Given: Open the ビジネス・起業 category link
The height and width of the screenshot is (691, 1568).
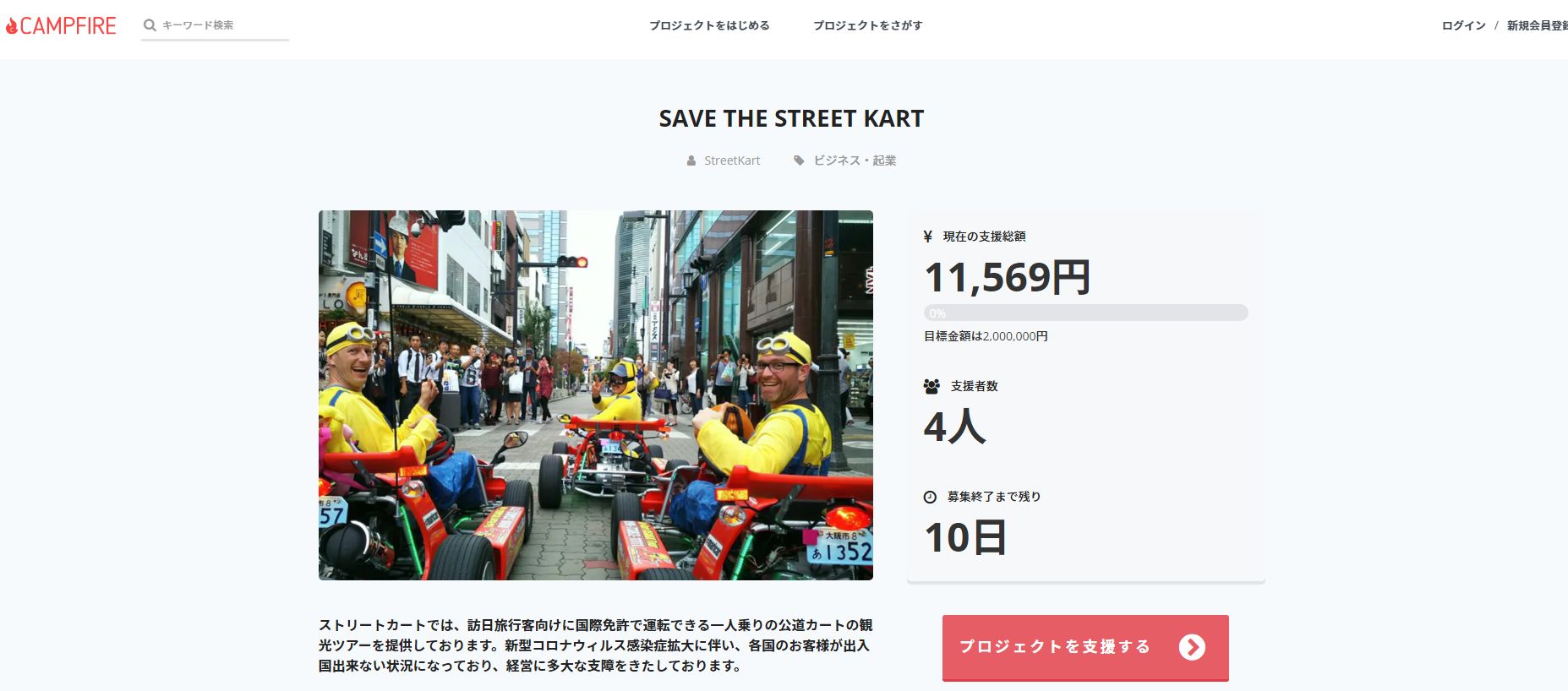Looking at the screenshot, I should [855, 161].
